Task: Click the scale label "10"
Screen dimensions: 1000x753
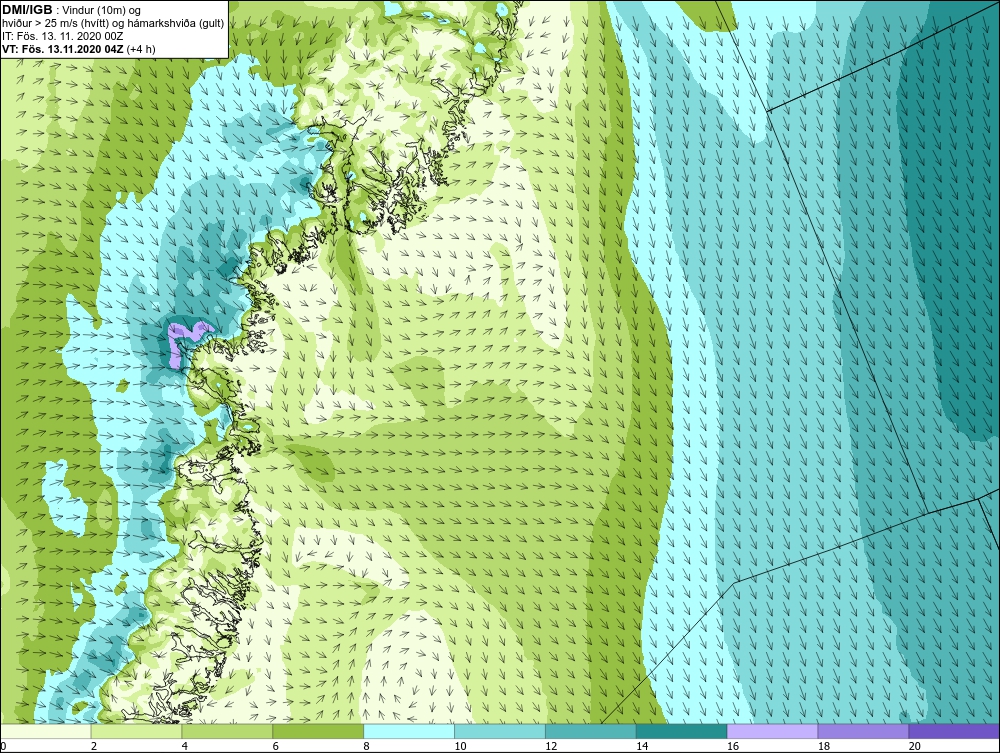Action: pos(460,746)
